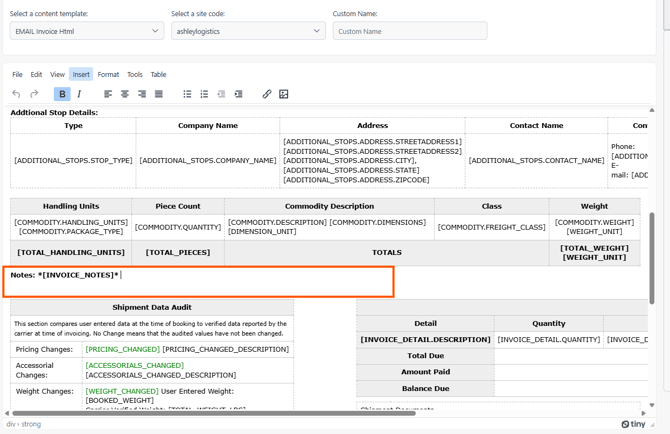Click [ADDITIONAL_STOPS.COMPANY_NAME] cell
The width and height of the screenshot is (670, 434).
[208, 161]
